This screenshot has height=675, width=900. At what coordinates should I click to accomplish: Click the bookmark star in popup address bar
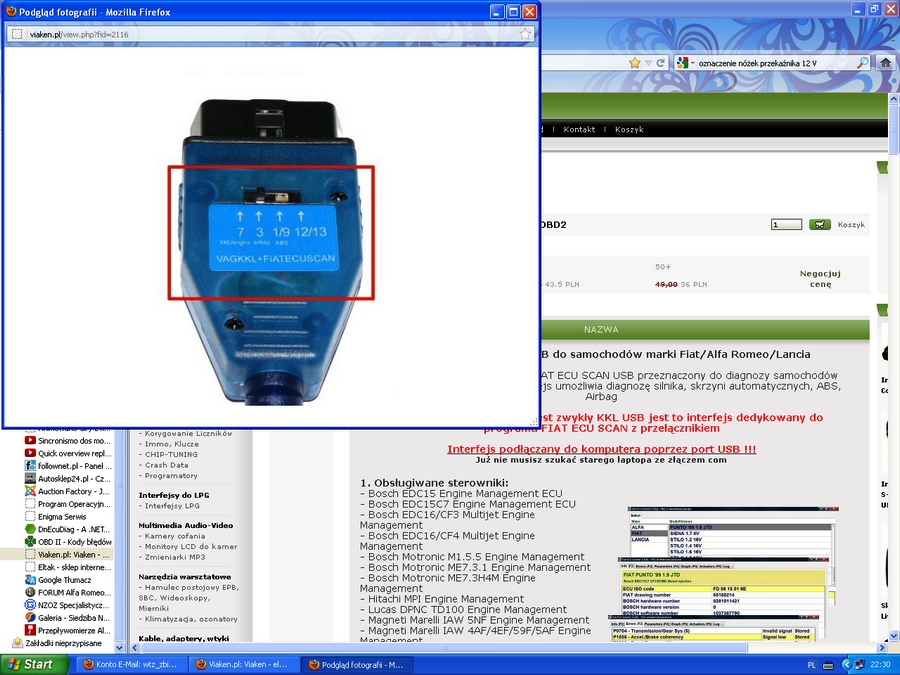click(x=525, y=34)
